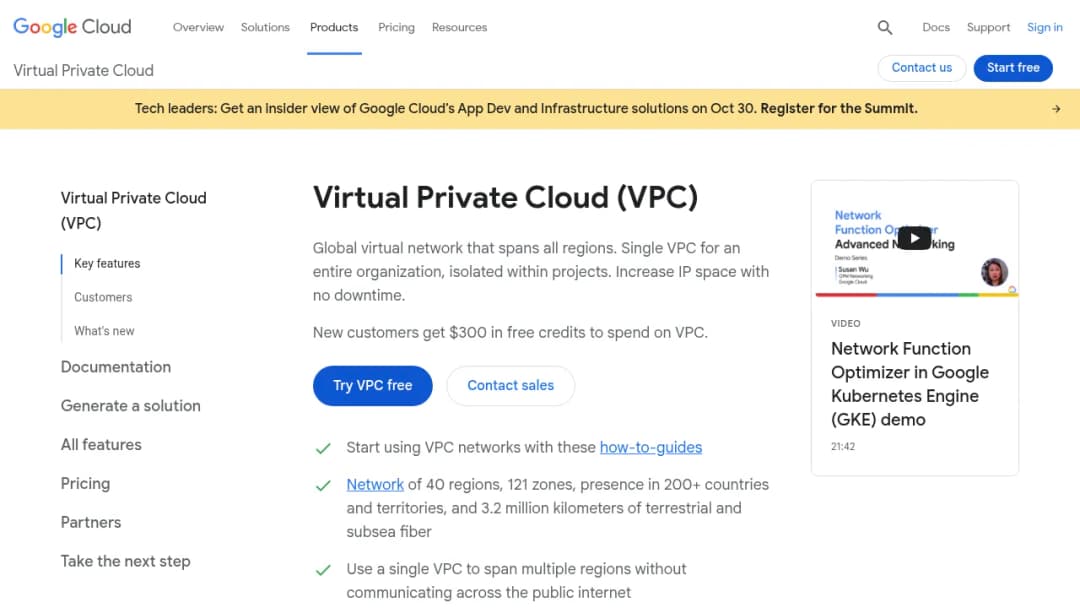Go to Partners section in sidebar

tap(91, 523)
